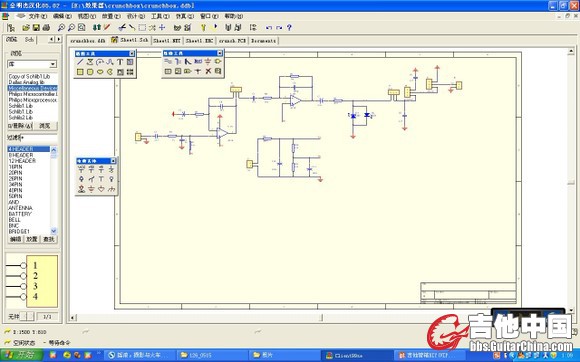The width and height of the screenshot is (580, 362).
Task: Click the Print icon in the main toolbar
Action: pyautogui.click(x=46, y=27)
